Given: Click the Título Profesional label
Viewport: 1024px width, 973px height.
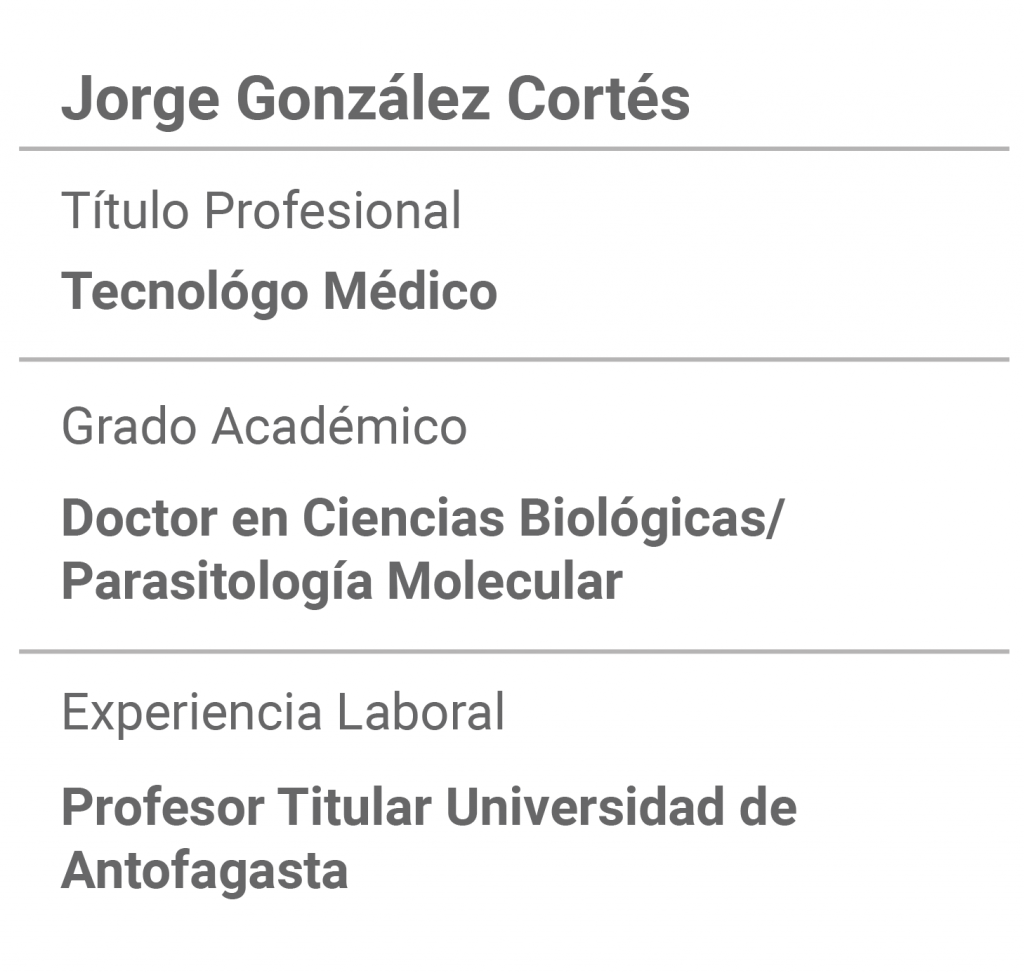Looking at the screenshot, I should (x=261, y=210).
